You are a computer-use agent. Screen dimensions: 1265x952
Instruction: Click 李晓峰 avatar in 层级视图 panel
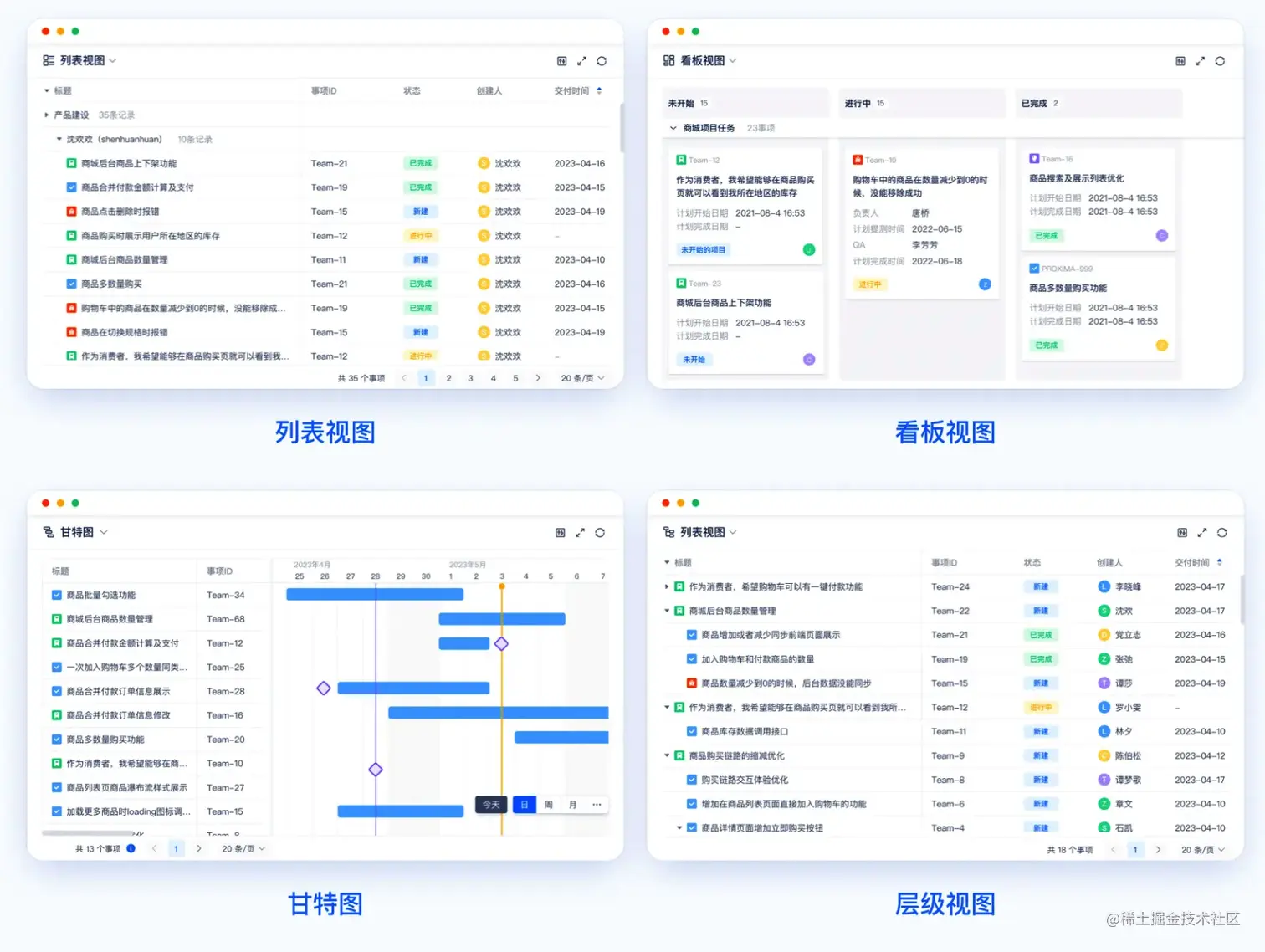(x=1104, y=587)
